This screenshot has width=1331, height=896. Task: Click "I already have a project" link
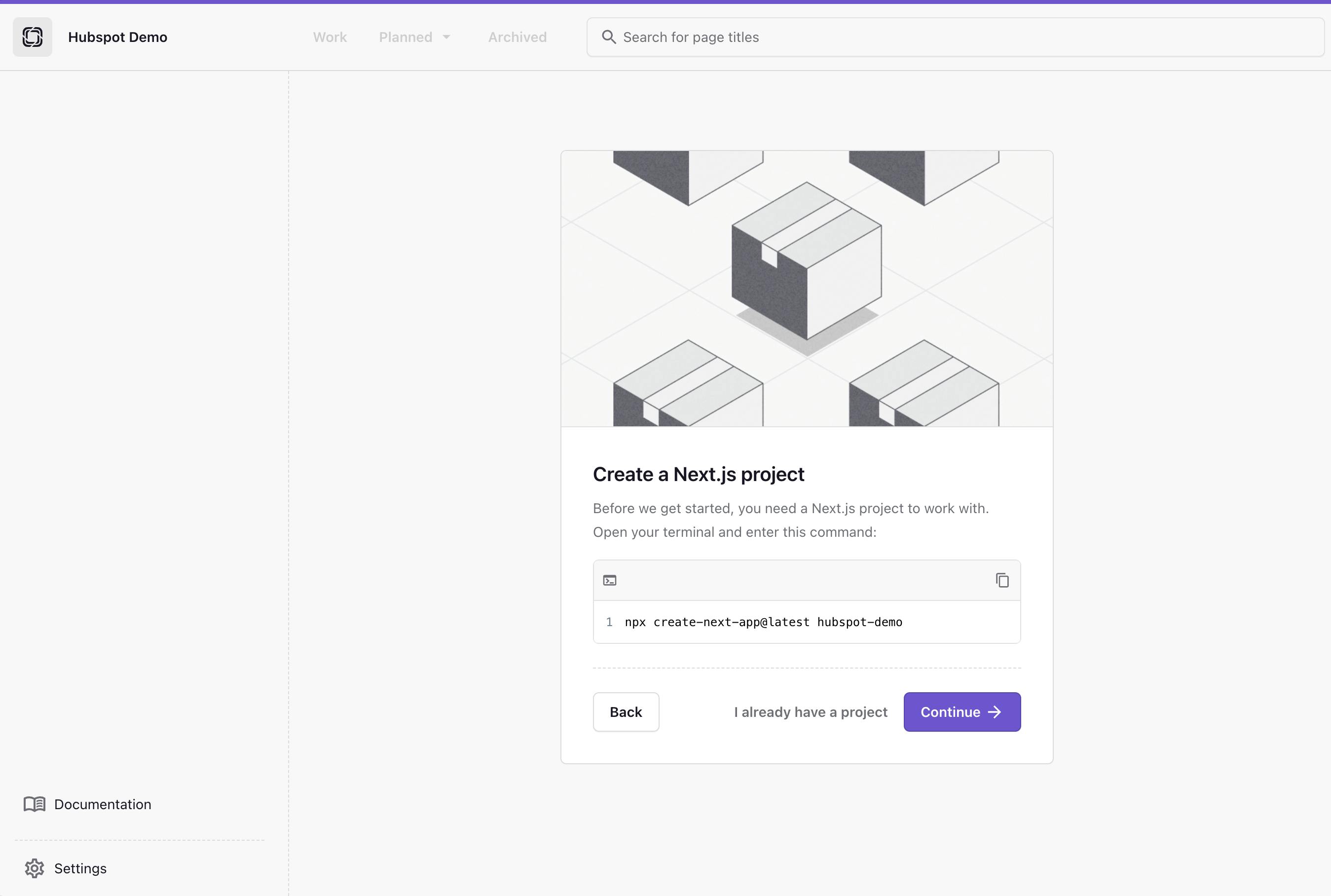pyautogui.click(x=810, y=712)
